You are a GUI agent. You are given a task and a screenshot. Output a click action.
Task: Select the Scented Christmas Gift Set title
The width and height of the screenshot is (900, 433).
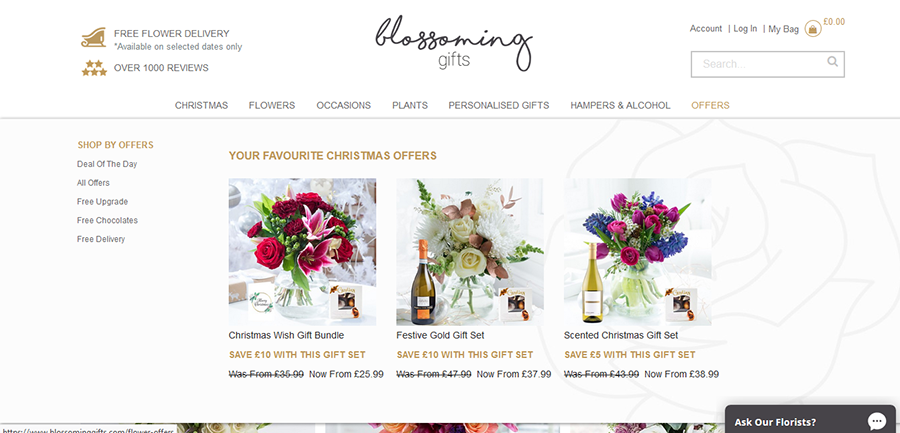[621, 335]
